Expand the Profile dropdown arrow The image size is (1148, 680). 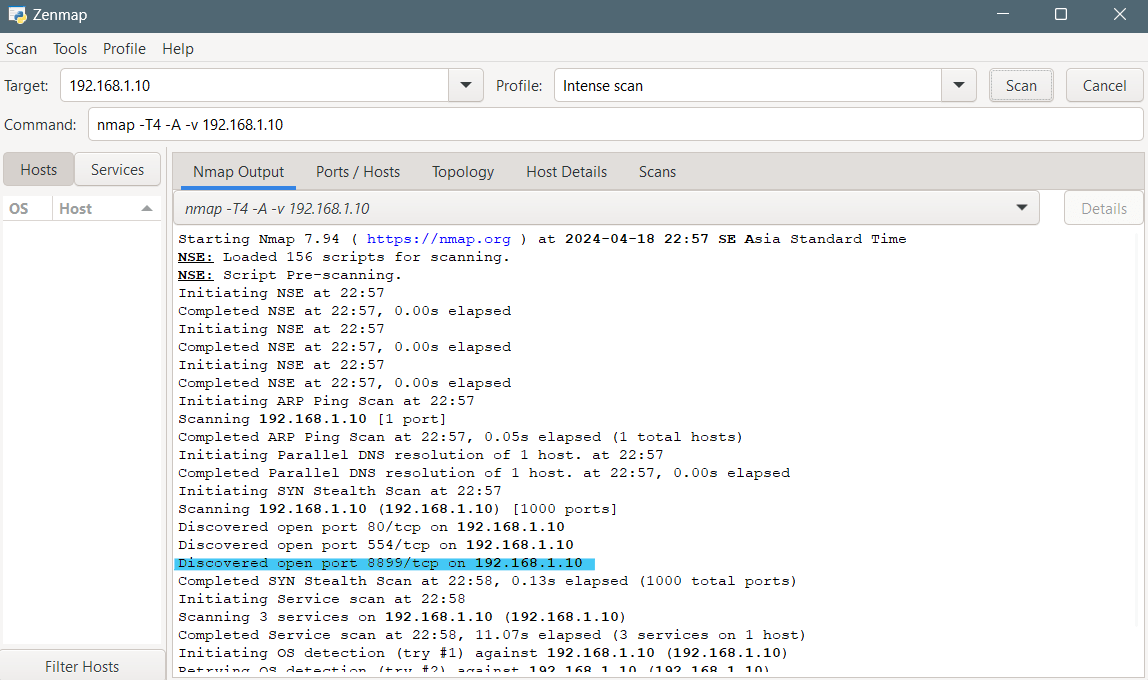click(958, 86)
